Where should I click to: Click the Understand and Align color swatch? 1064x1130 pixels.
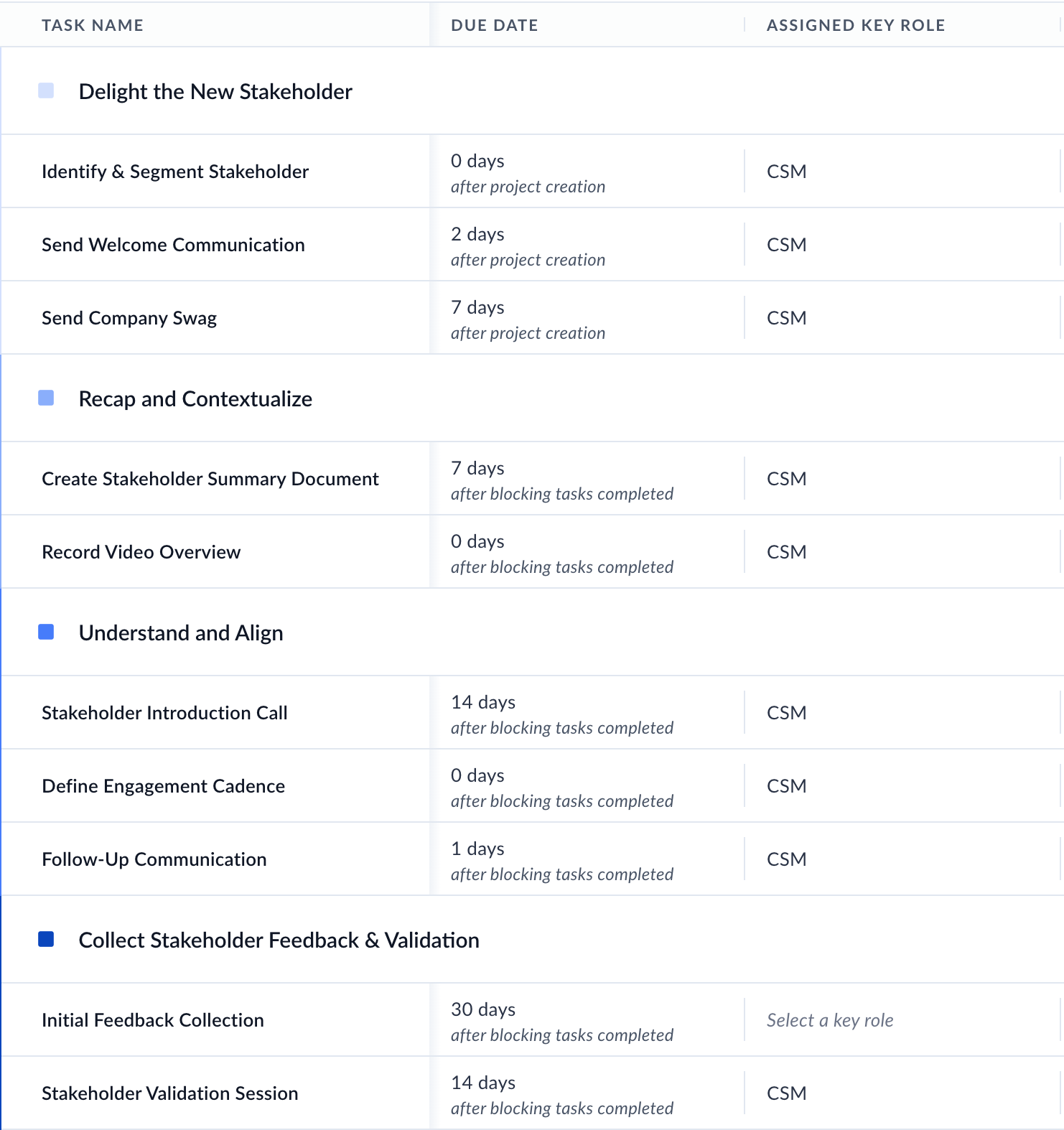click(46, 632)
